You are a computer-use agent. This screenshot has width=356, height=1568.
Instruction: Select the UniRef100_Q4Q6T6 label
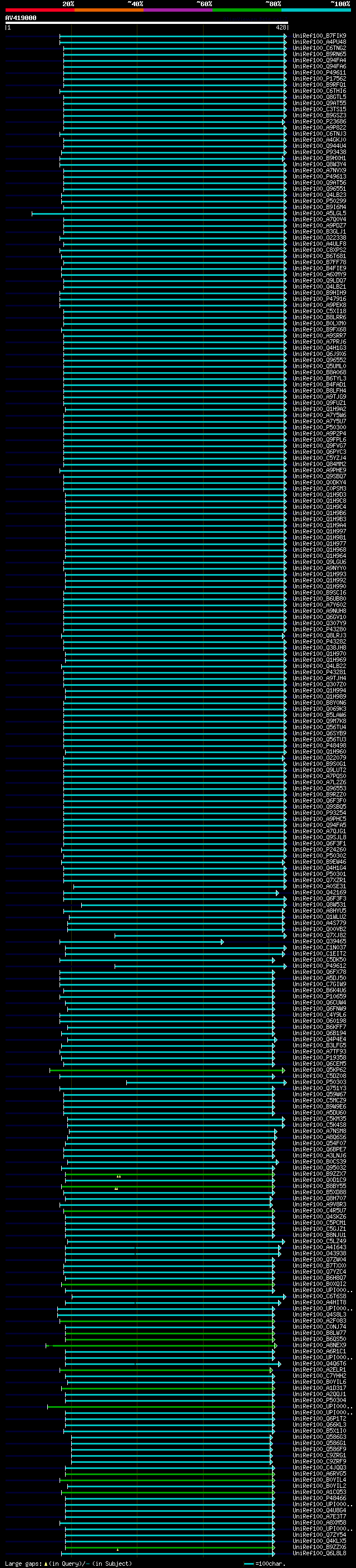pos(319,1363)
